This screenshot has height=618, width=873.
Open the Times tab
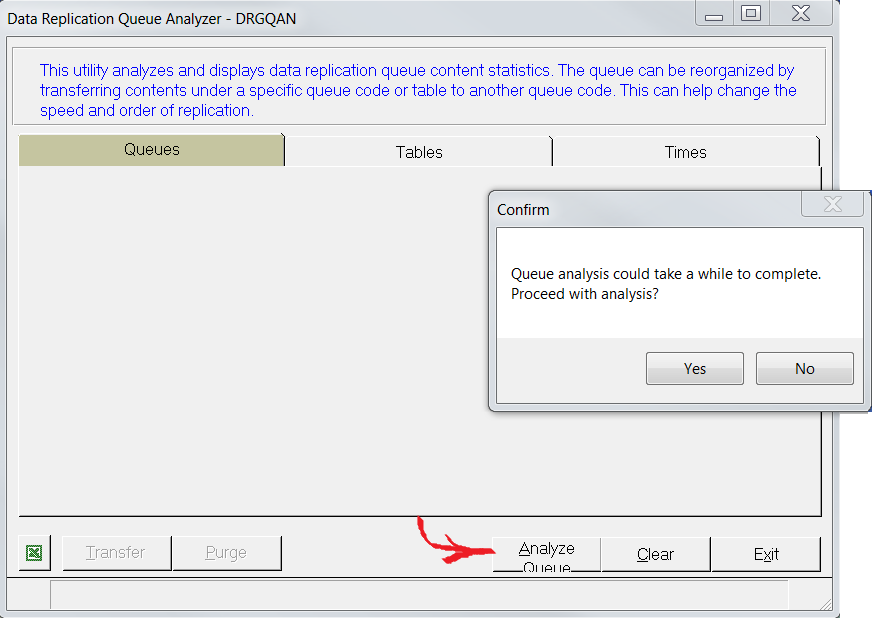click(x=685, y=152)
